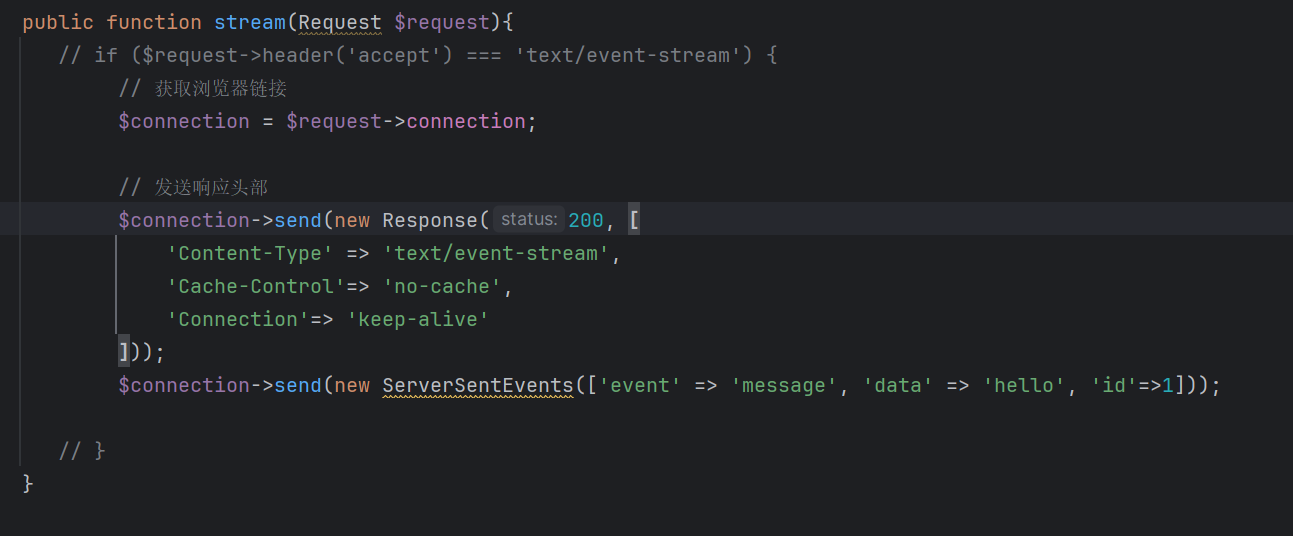
Task: Click the 'no-cache' string value
Action: tap(441, 286)
